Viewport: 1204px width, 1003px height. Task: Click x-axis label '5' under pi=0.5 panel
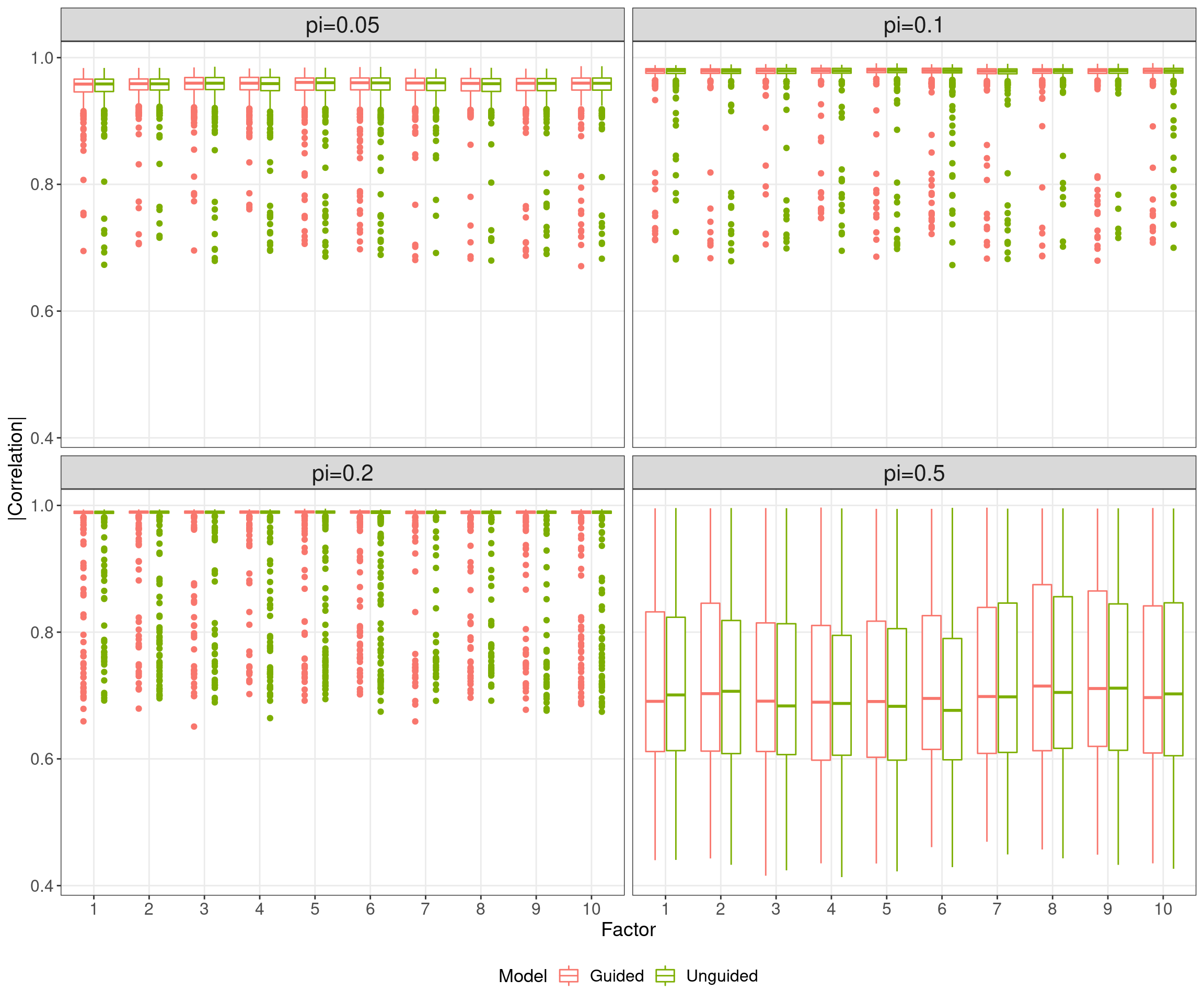[886, 909]
